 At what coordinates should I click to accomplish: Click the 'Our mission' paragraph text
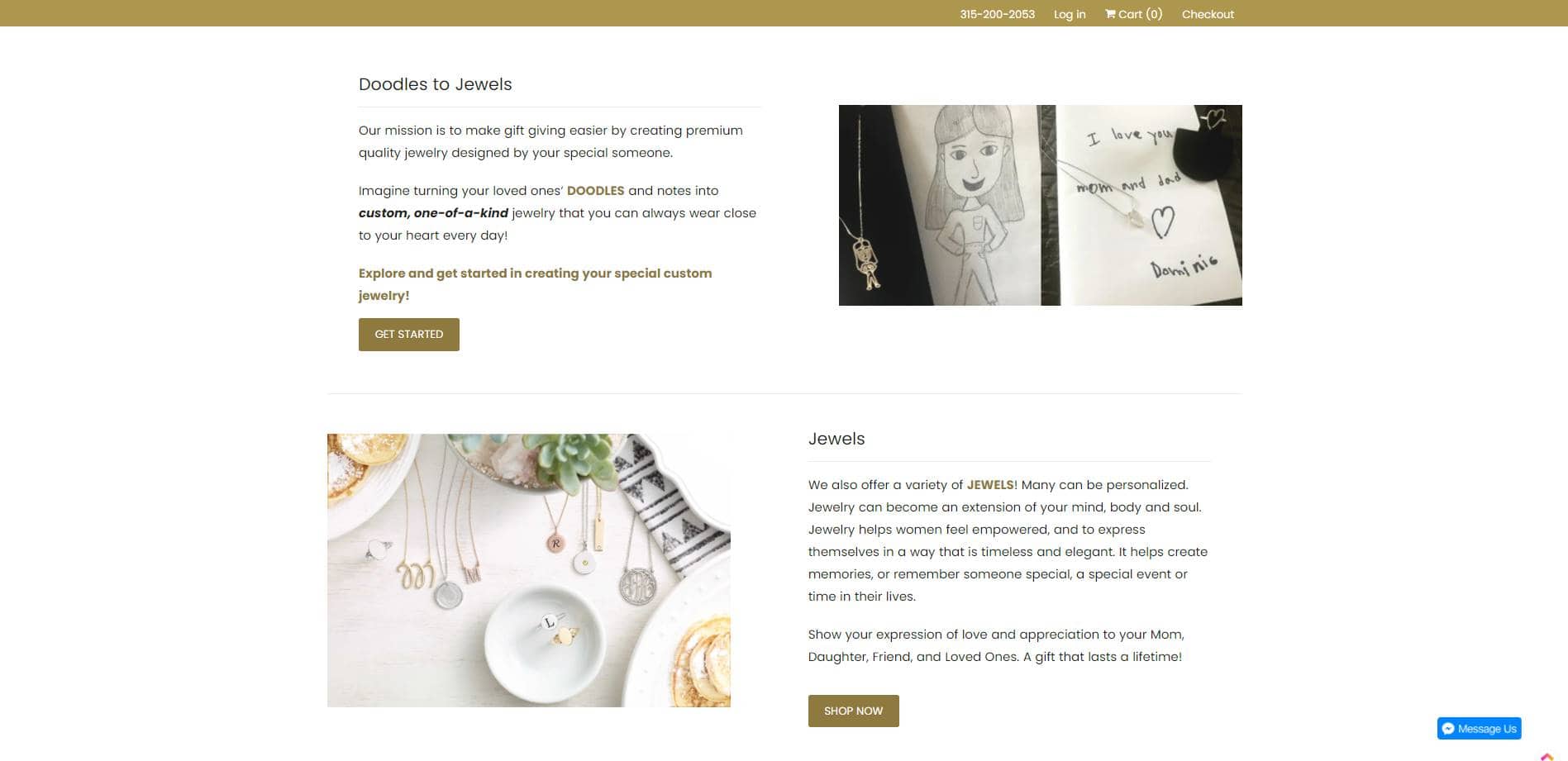click(550, 141)
